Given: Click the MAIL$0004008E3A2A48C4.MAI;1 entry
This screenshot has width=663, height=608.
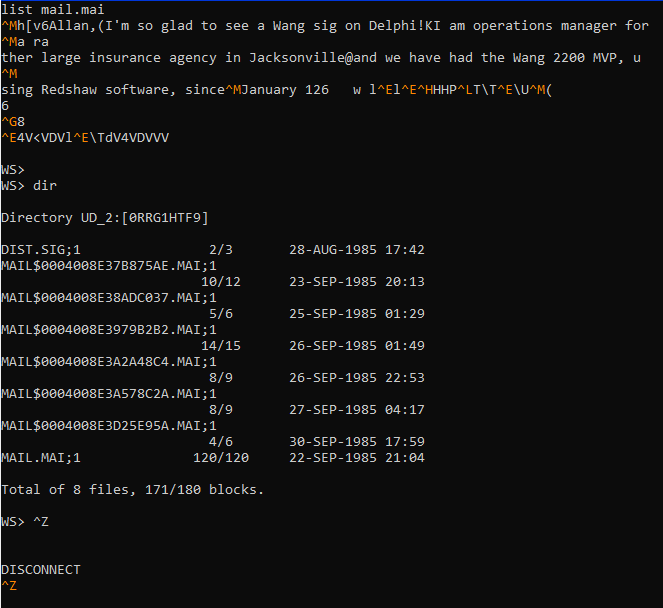Looking at the screenshot, I should coord(109,362).
